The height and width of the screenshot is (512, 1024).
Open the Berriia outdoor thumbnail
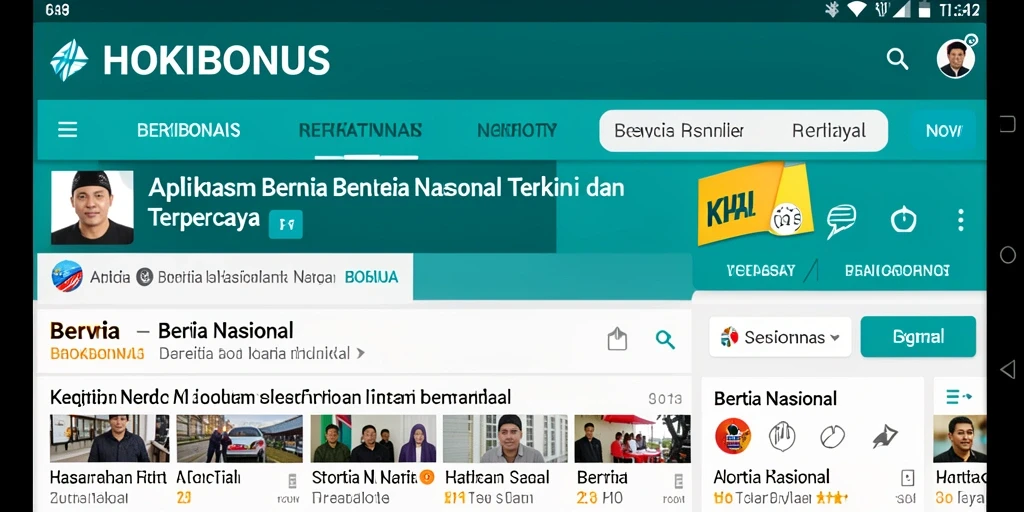(x=632, y=438)
